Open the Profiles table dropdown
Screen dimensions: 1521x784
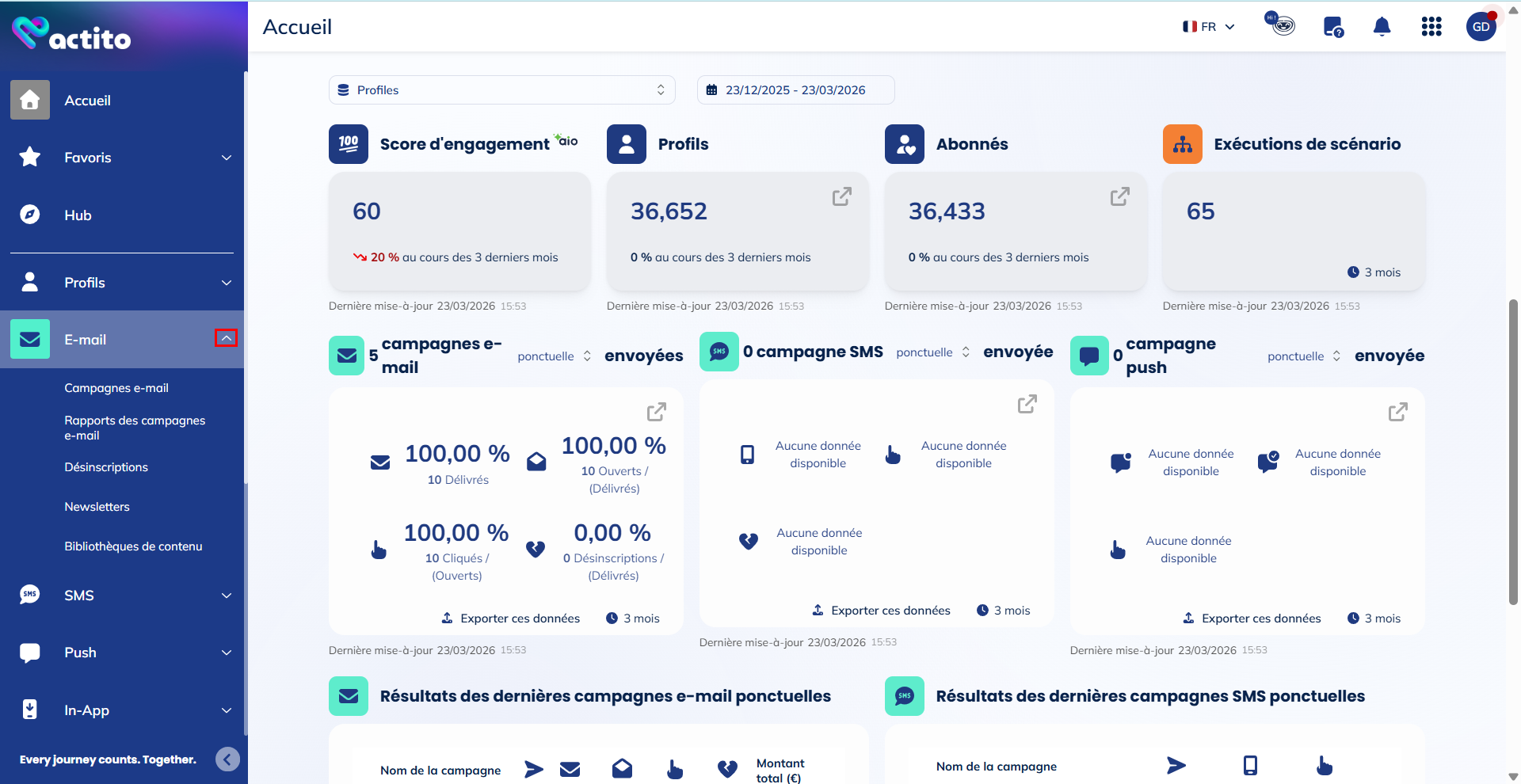501,90
